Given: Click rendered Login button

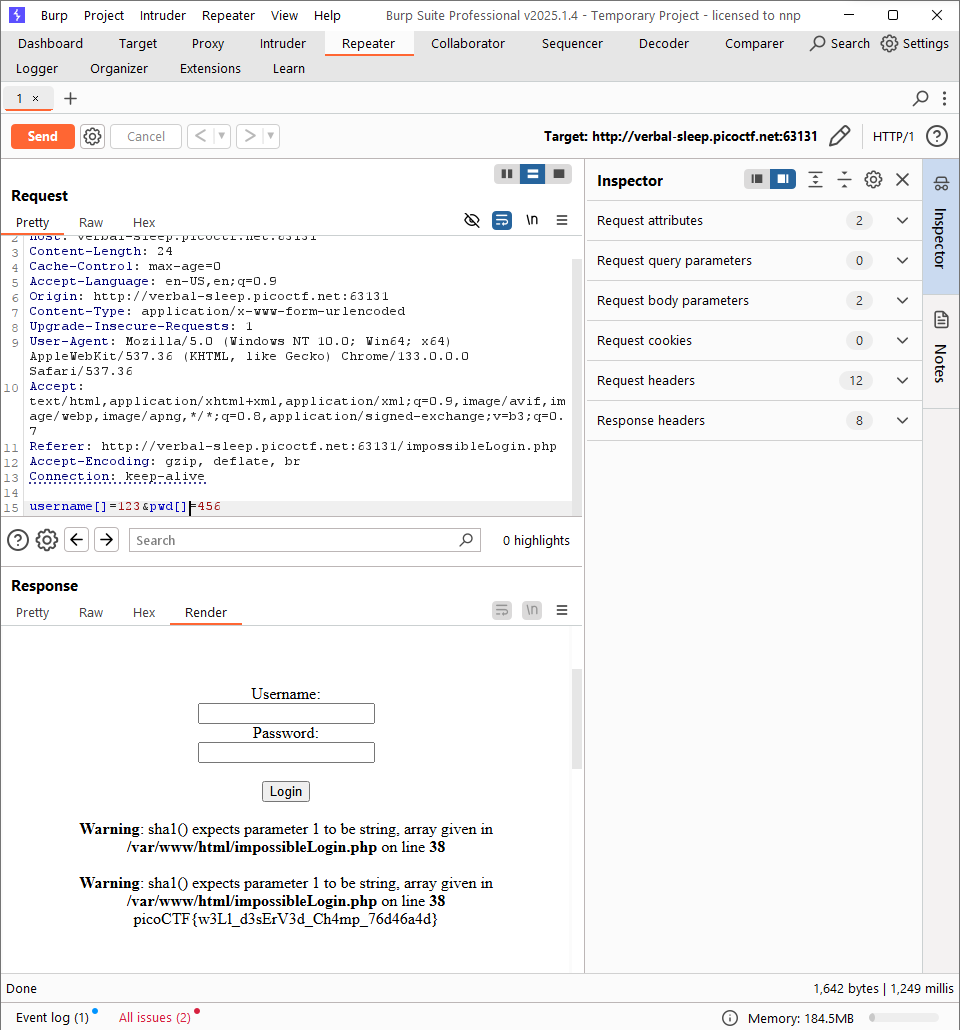Looking at the screenshot, I should [x=286, y=792].
